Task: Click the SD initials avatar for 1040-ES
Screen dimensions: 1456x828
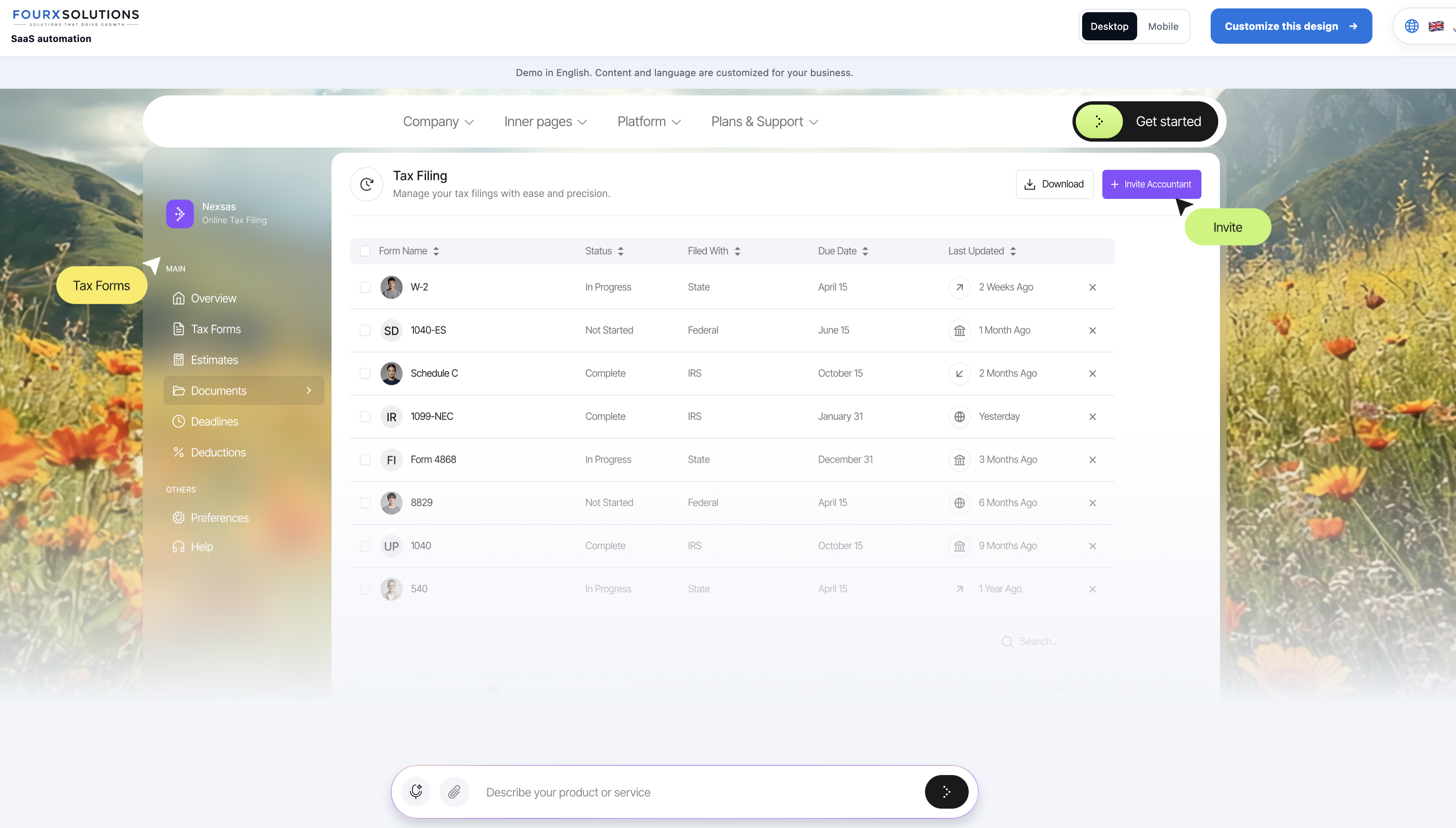Action: pyautogui.click(x=391, y=330)
